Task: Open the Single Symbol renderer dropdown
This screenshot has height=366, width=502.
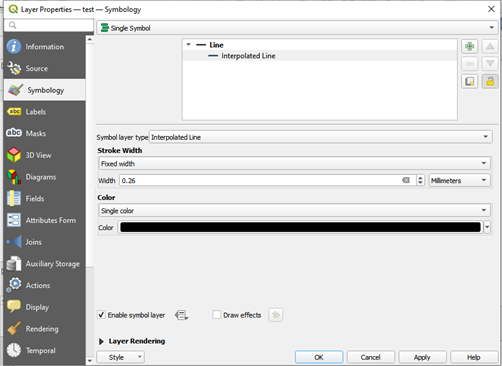Action: pos(297,28)
